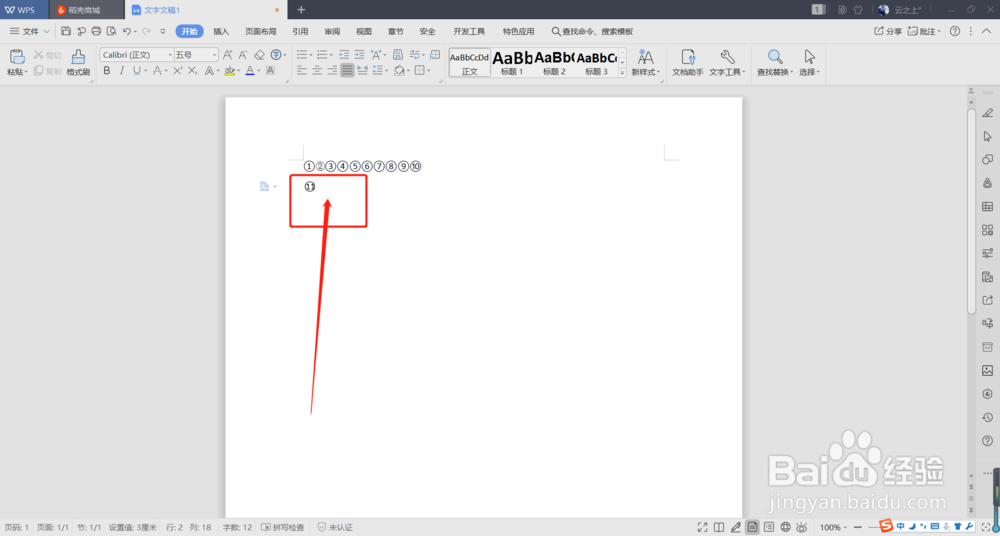
Task: Open the Developer Tools (开发工具) tab
Action: tap(469, 31)
